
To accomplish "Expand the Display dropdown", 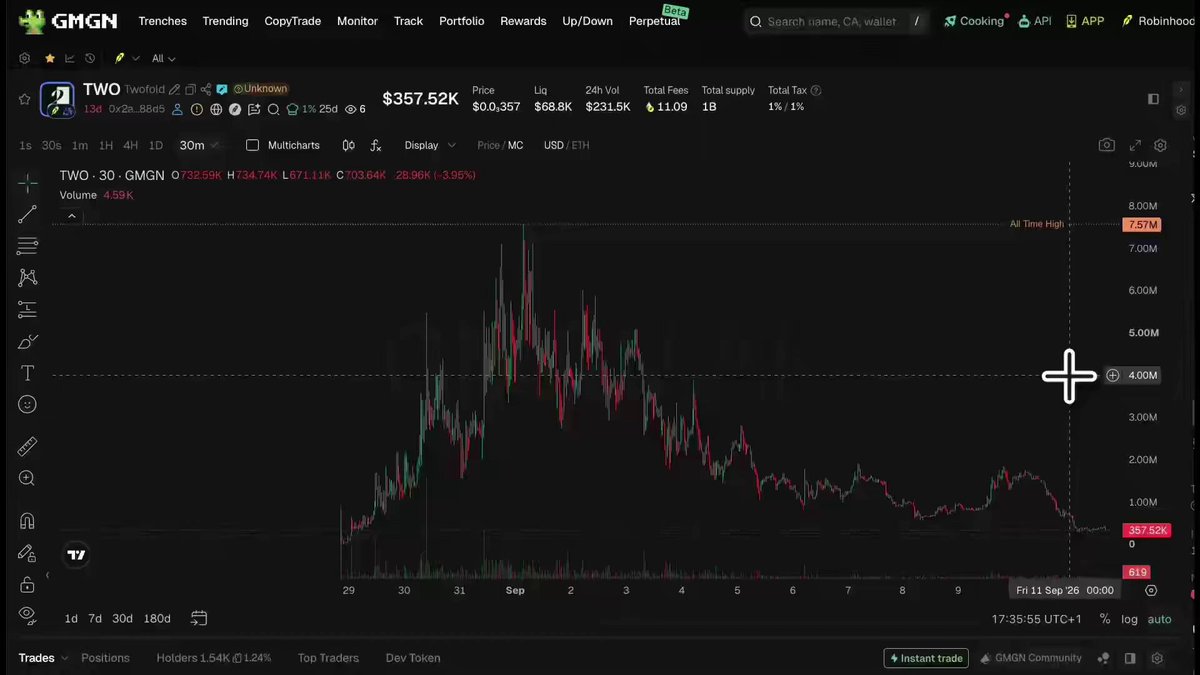I will 430,145.
